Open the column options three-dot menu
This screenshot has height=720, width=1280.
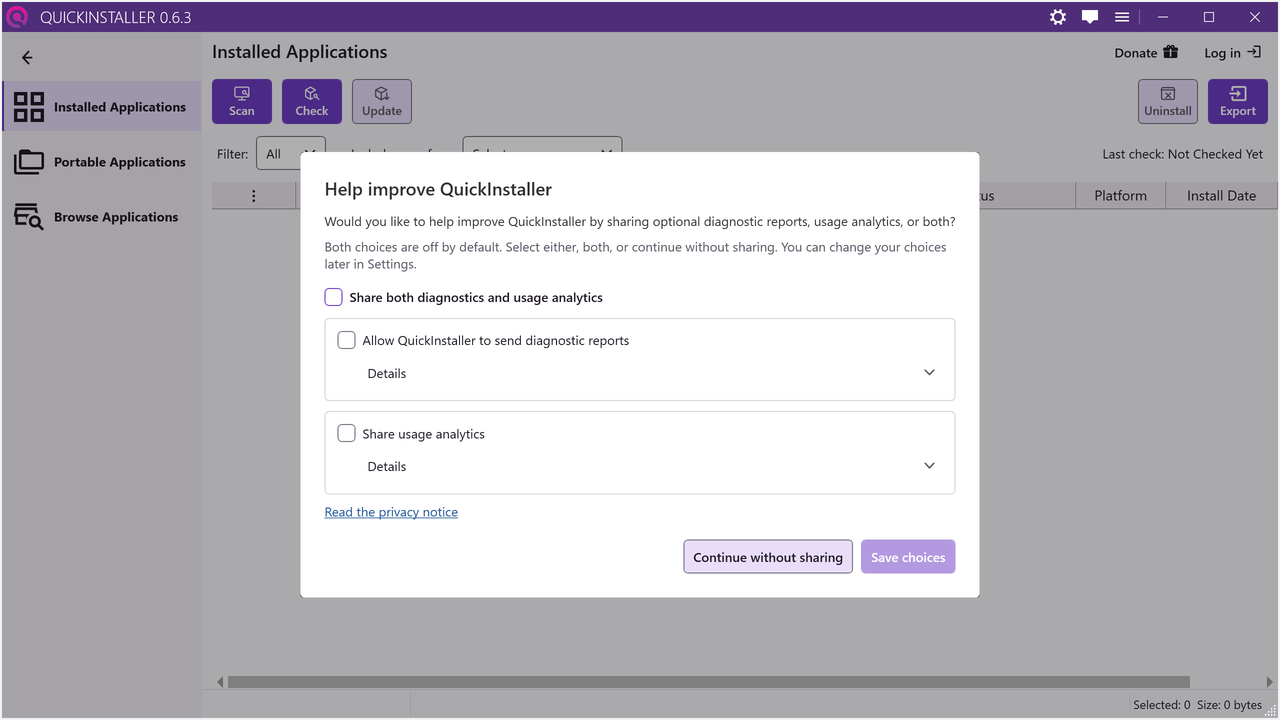[254, 196]
